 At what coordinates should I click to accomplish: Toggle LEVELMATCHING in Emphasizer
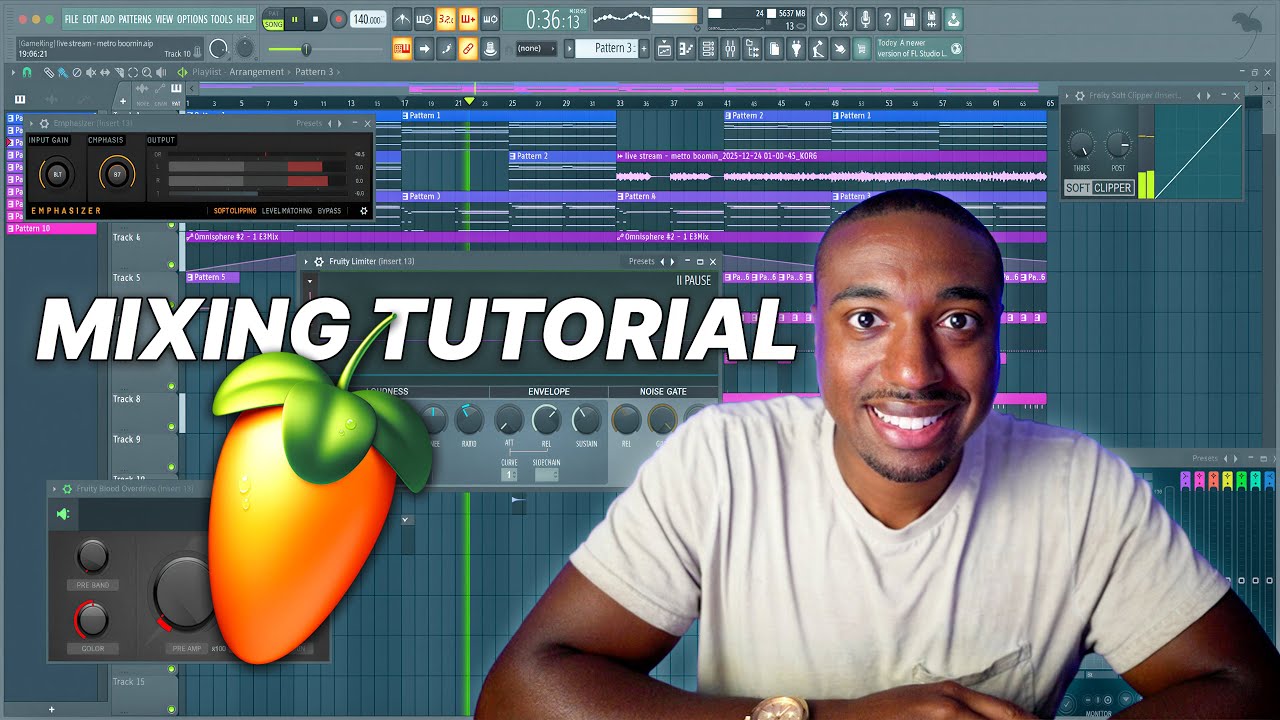(287, 211)
